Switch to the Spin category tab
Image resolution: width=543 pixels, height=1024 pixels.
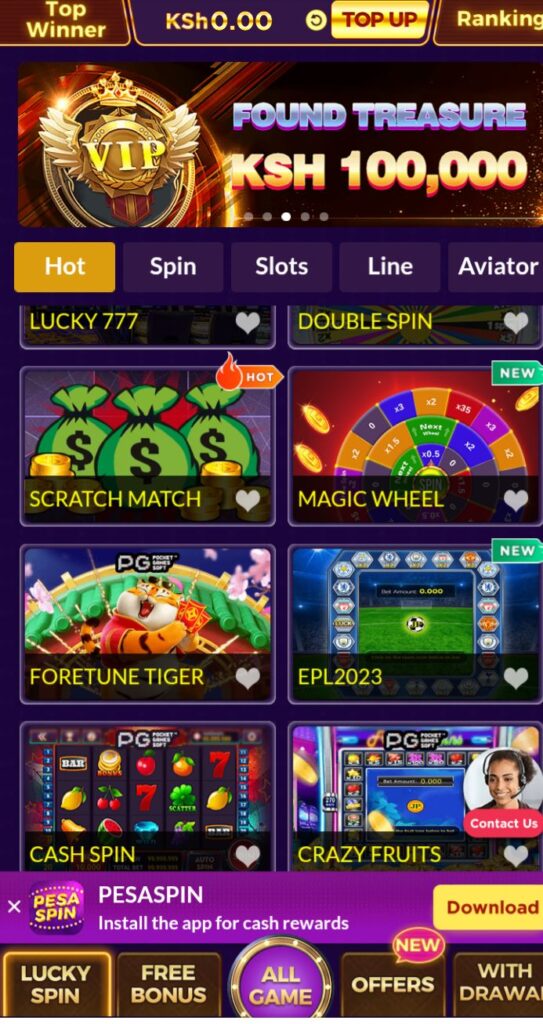[x=173, y=266]
